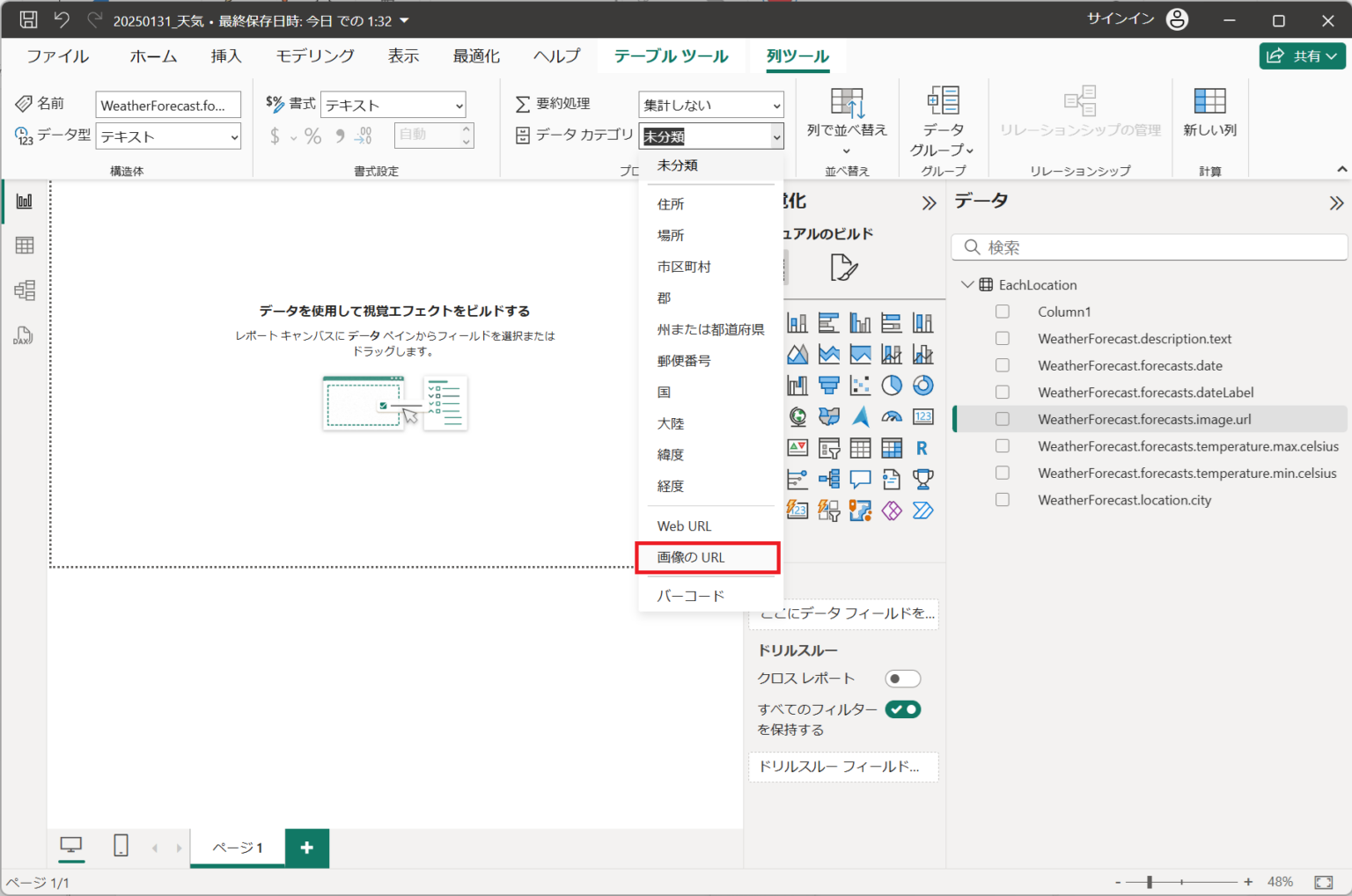This screenshot has width=1352, height=896.
Task: Click the 共有 share button
Action: [x=1302, y=56]
